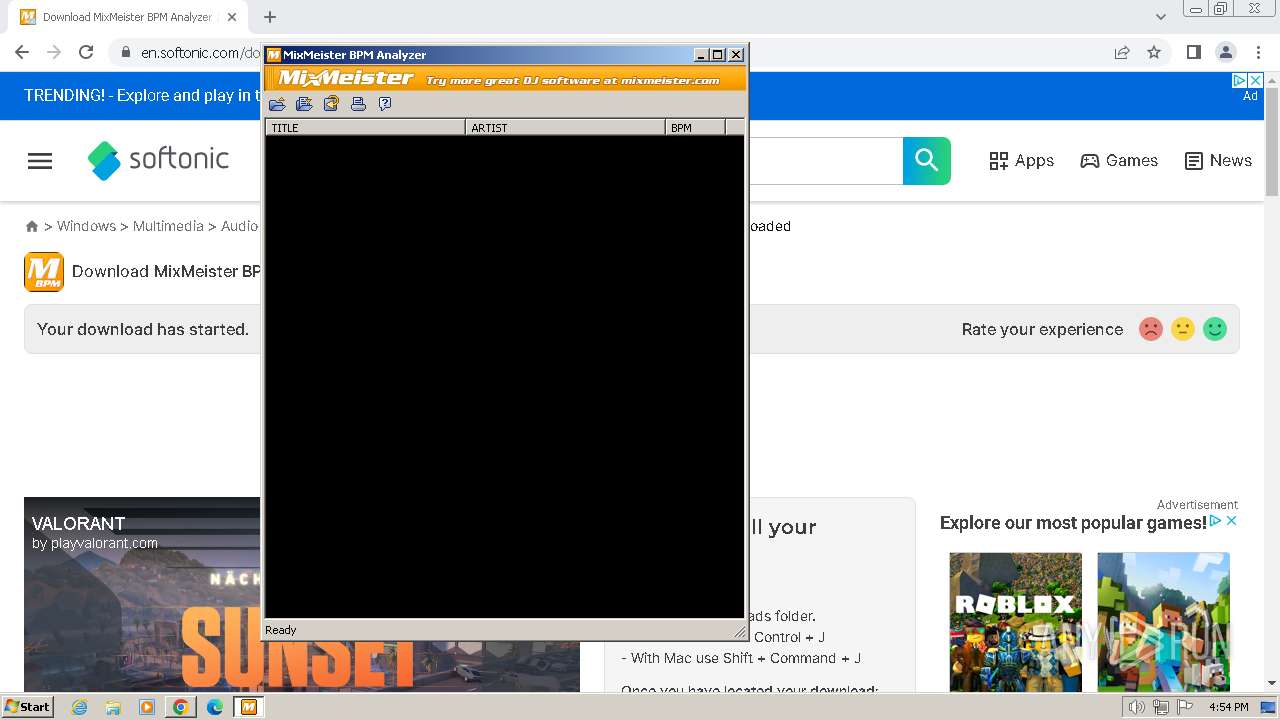The height and width of the screenshot is (720, 1280).
Task: Launch Internet Explorer from taskbar
Action: pos(79,707)
